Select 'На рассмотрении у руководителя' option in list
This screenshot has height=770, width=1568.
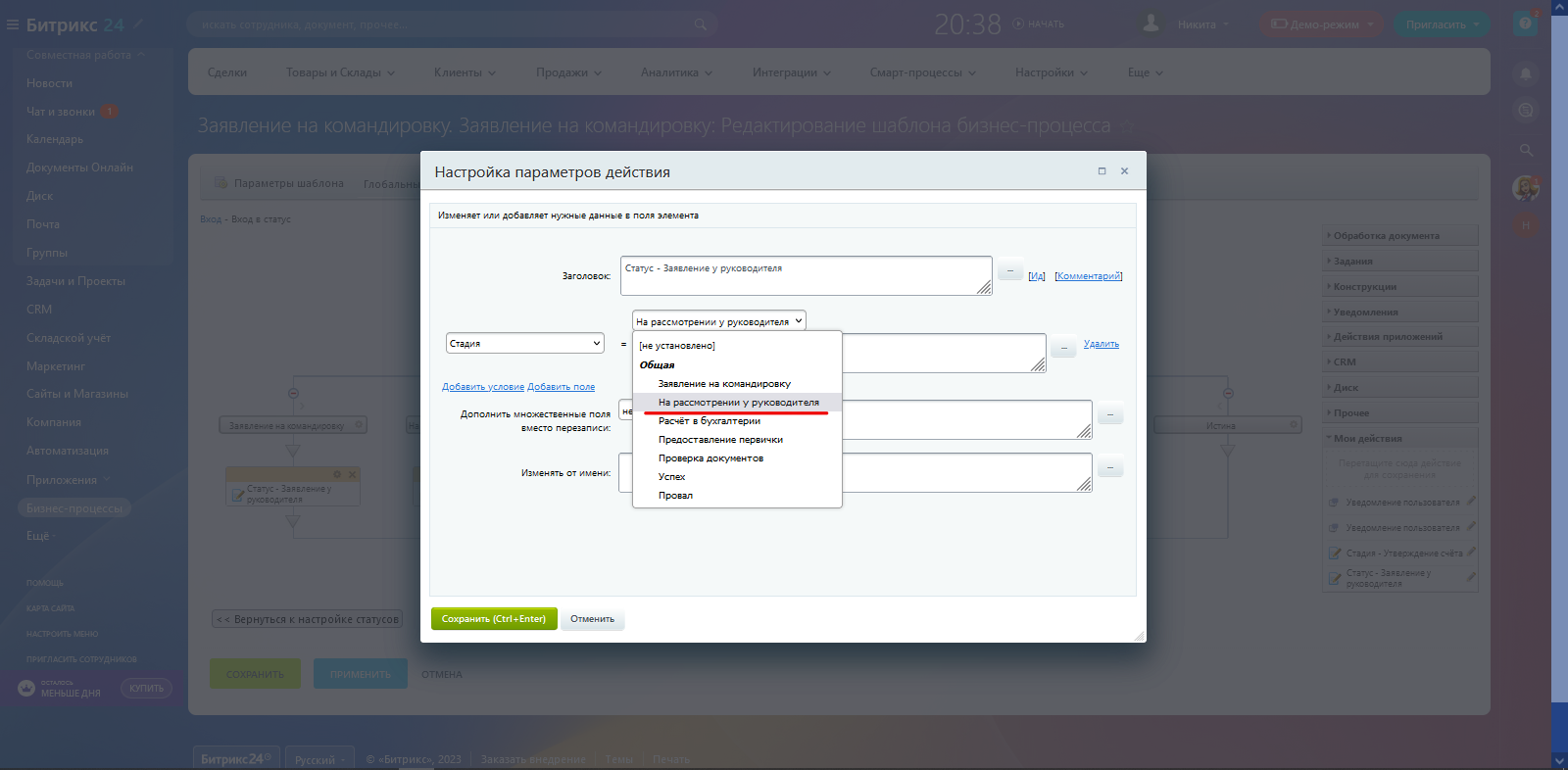click(737, 403)
